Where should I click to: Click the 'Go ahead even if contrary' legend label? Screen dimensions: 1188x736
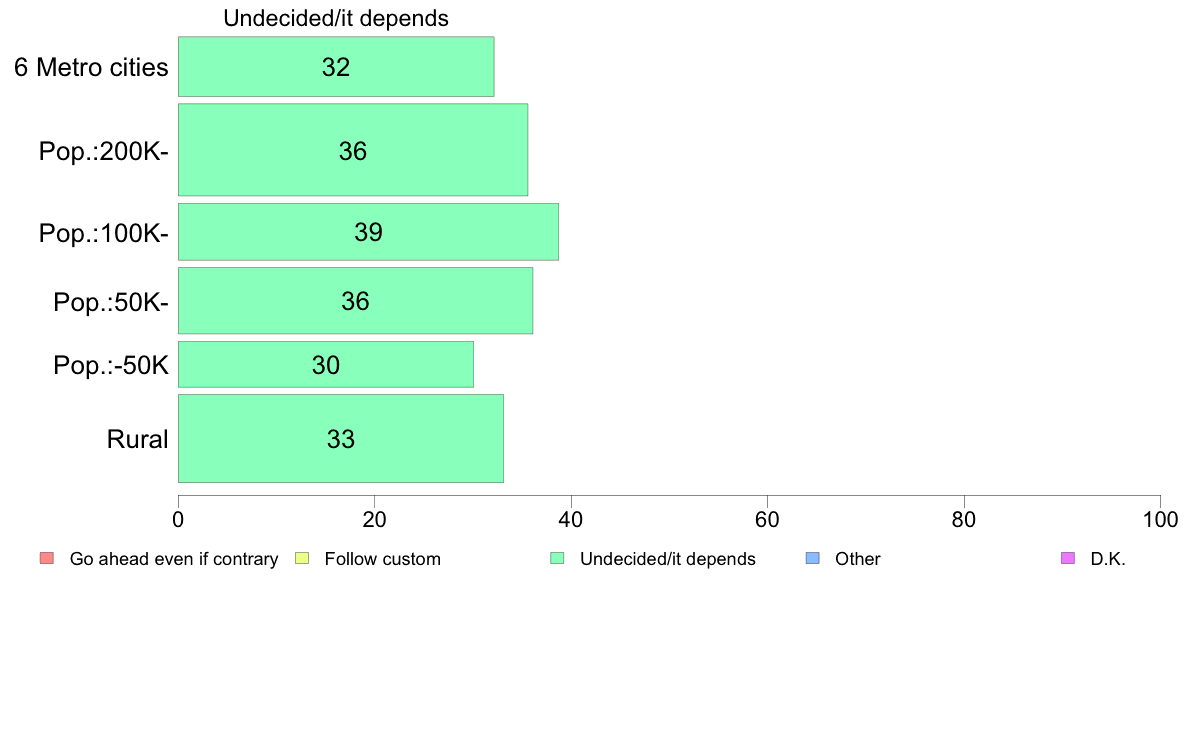tap(174, 559)
